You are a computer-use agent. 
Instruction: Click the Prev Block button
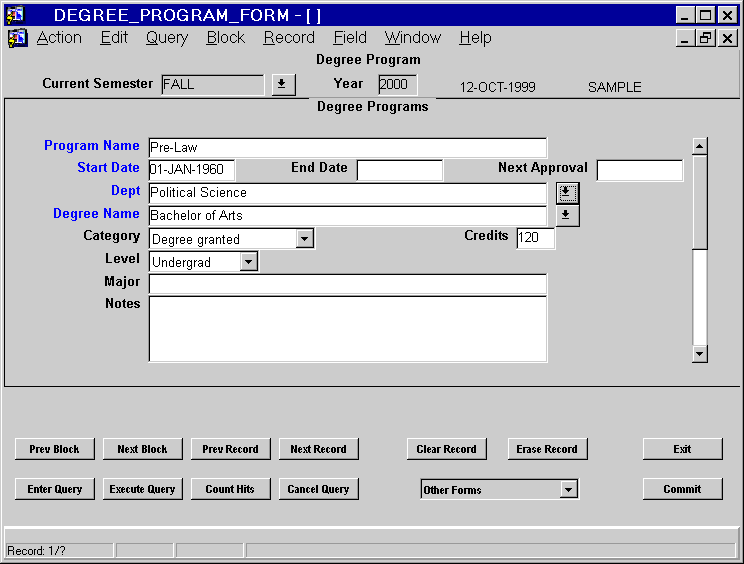pyautogui.click(x=55, y=449)
